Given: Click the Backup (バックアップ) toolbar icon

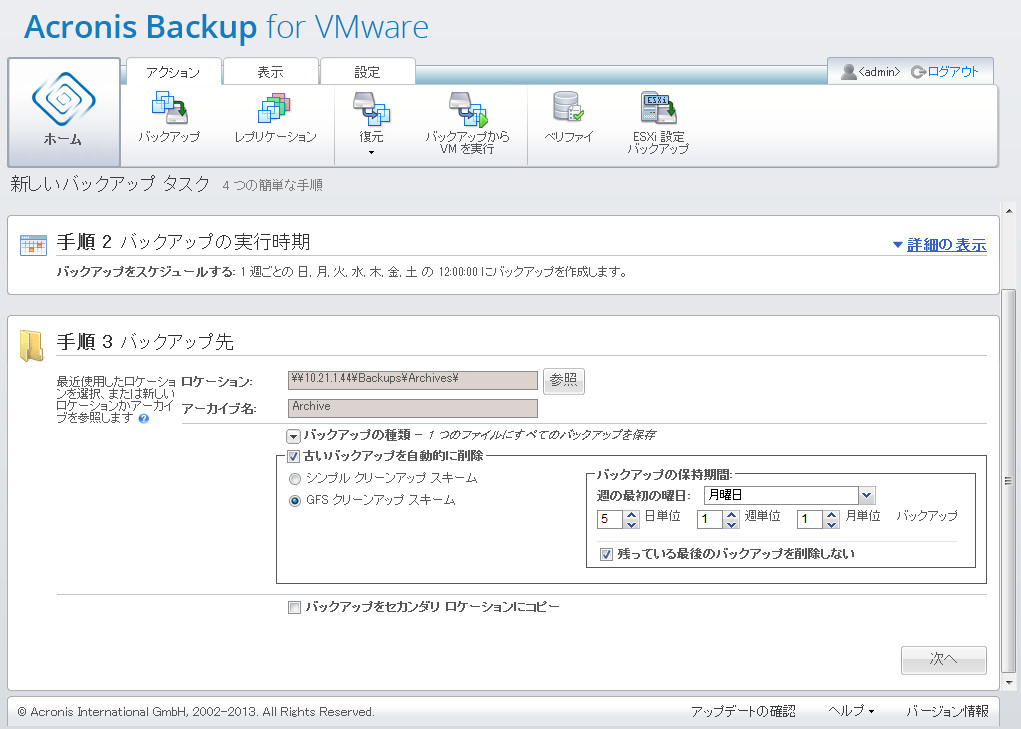Looking at the screenshot, I should (x=169, y=108).
